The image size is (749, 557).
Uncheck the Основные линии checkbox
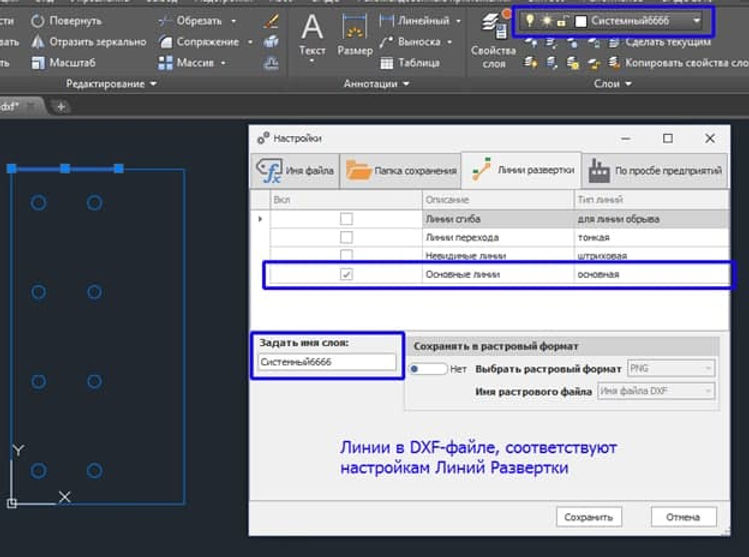(346, 274)
